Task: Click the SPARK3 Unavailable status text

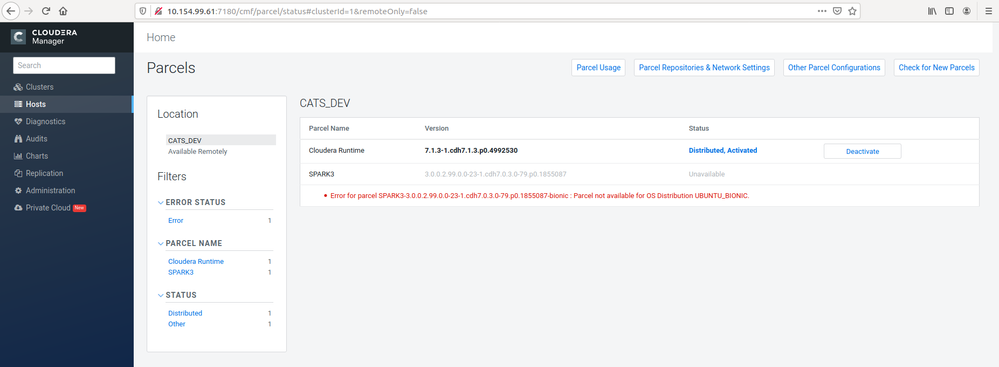Action: 706,174
